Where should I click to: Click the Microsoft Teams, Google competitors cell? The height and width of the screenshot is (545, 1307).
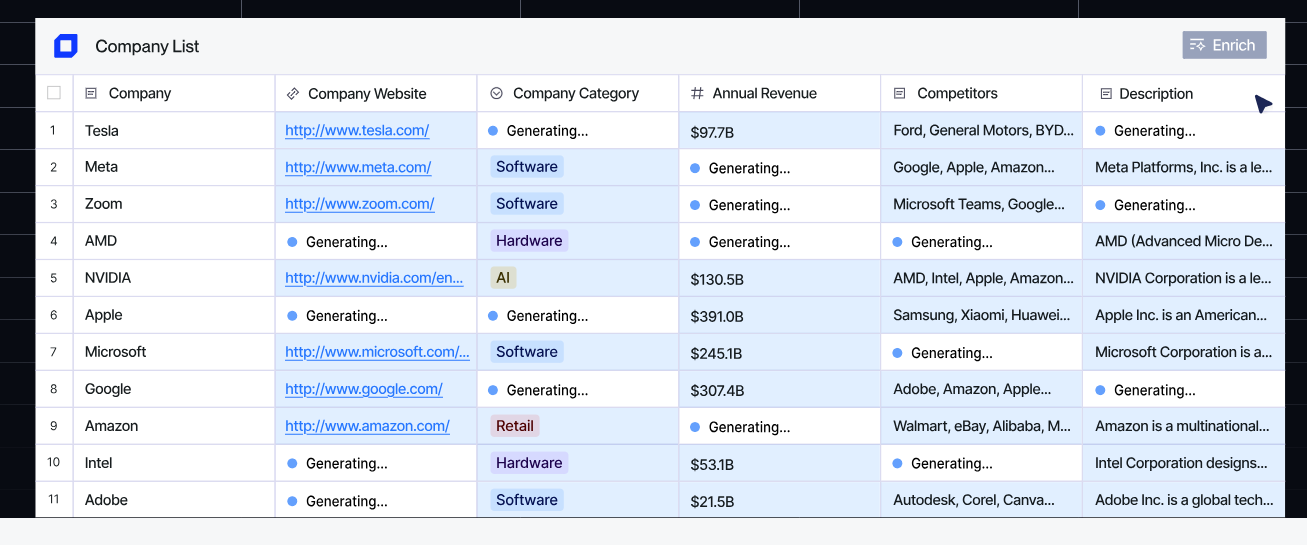(x=982, y=204)
